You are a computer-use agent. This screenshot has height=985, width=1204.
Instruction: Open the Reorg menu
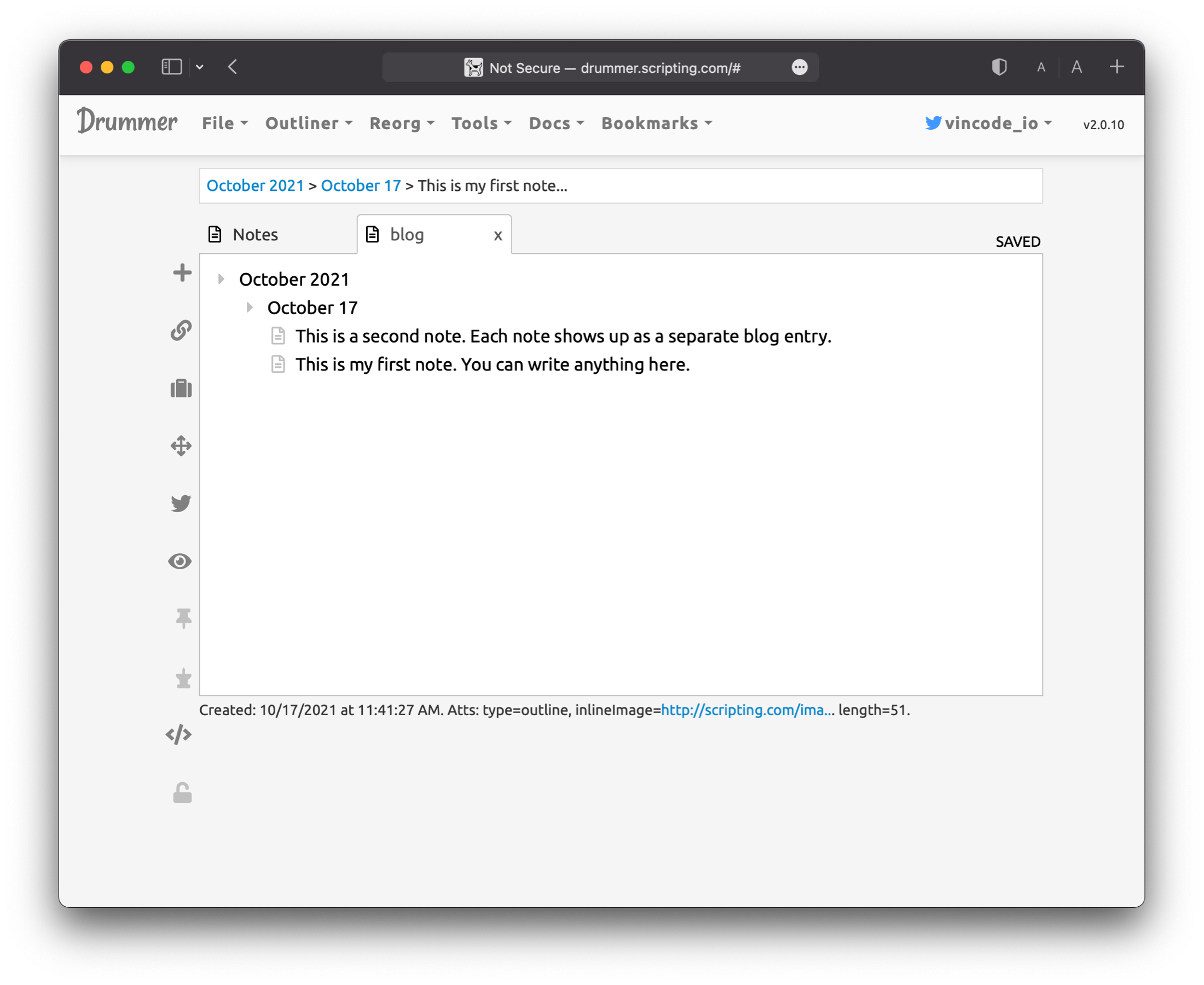tap(402, 123)
